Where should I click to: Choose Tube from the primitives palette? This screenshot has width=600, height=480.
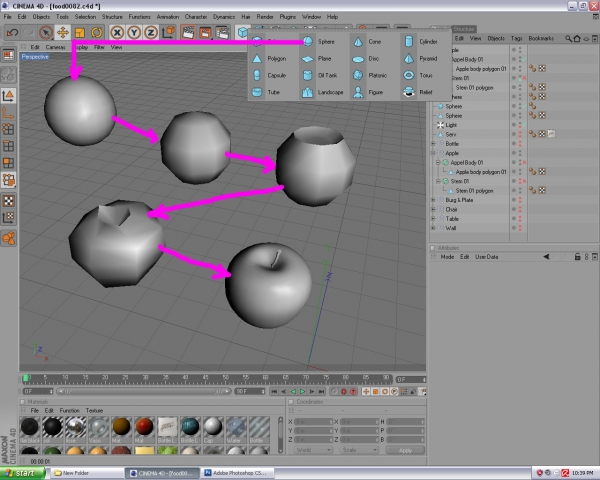tap(266, 92)
